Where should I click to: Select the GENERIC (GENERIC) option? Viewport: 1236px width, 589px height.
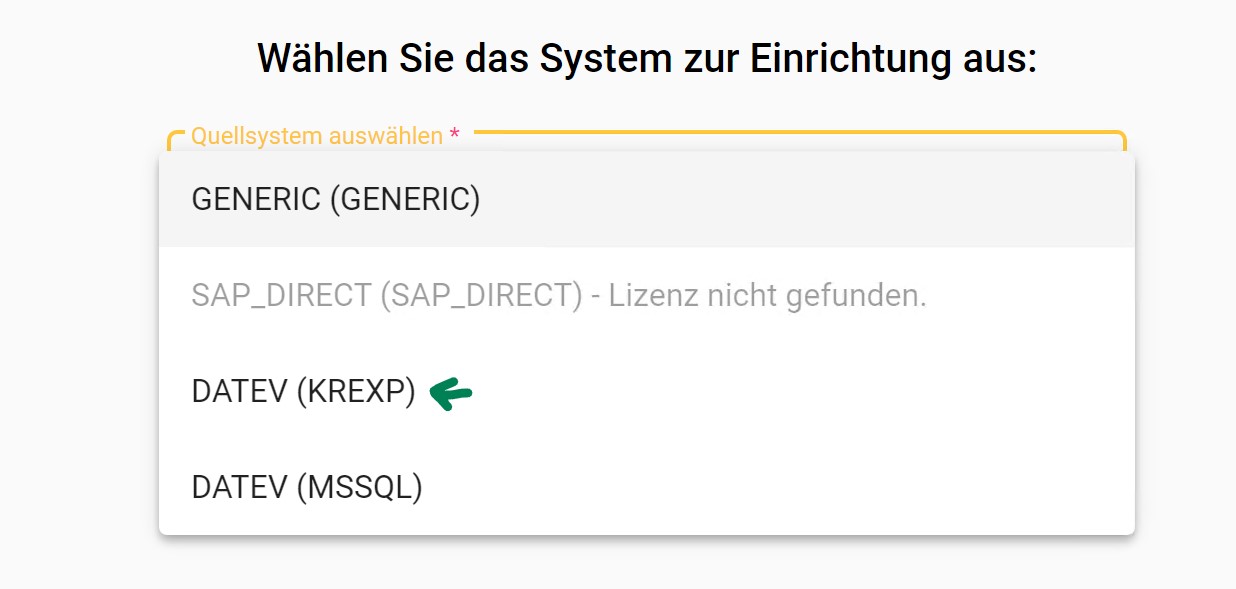pyautogui.click(x=336, y=199)
